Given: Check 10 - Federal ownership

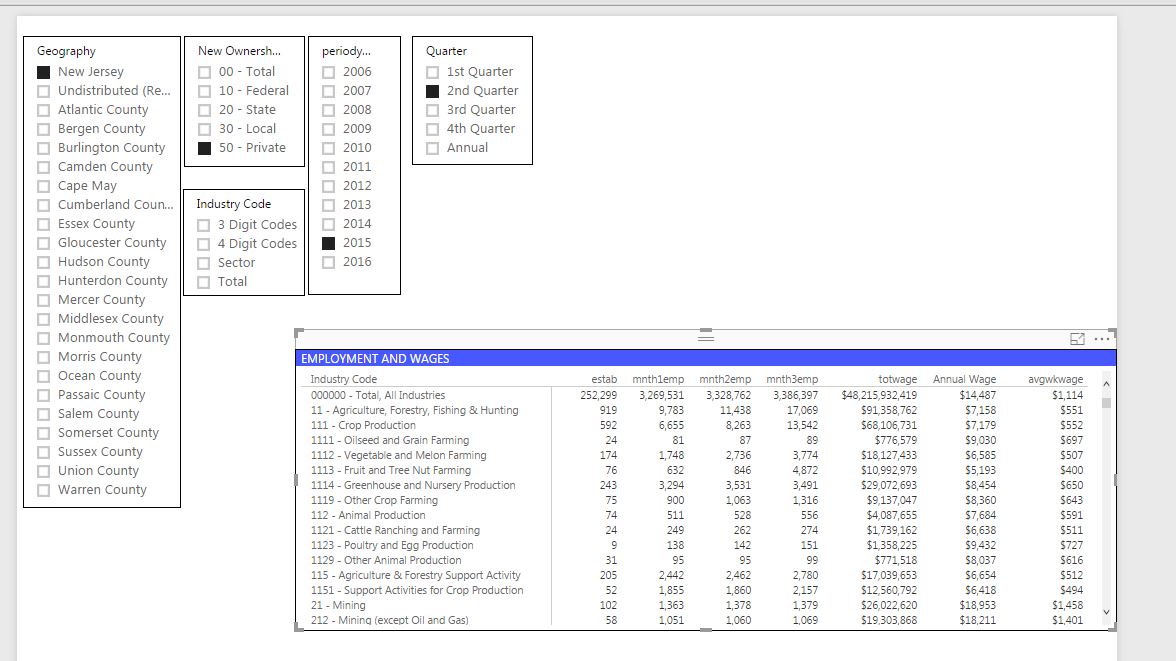Looking at the screenshot, I should click(x=204, y=91).
